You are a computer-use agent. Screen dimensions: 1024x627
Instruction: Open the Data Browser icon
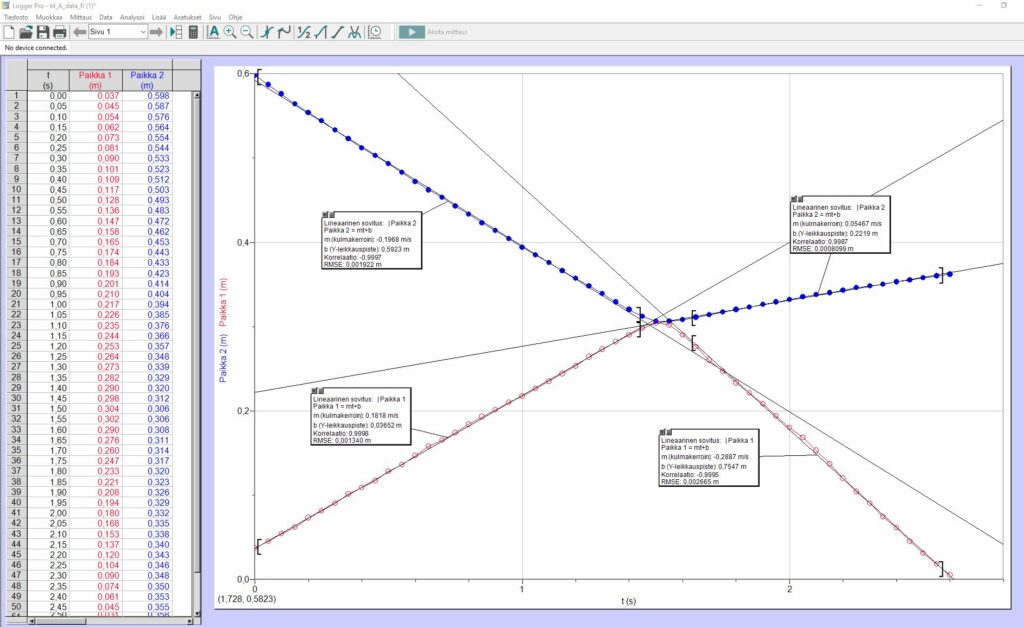click(176, 32)
